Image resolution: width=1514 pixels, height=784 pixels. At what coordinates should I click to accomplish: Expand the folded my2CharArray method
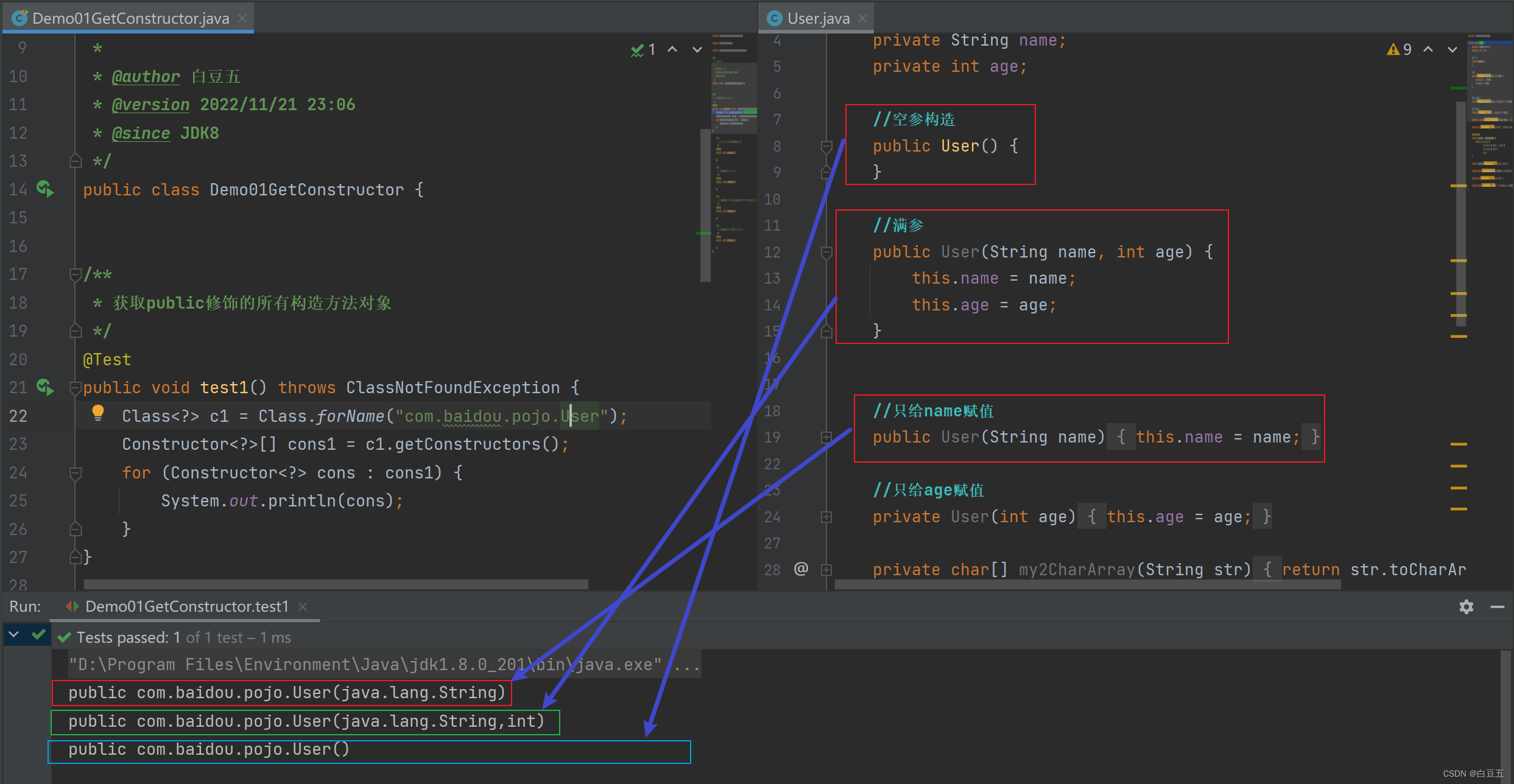[x=826, y=570]
